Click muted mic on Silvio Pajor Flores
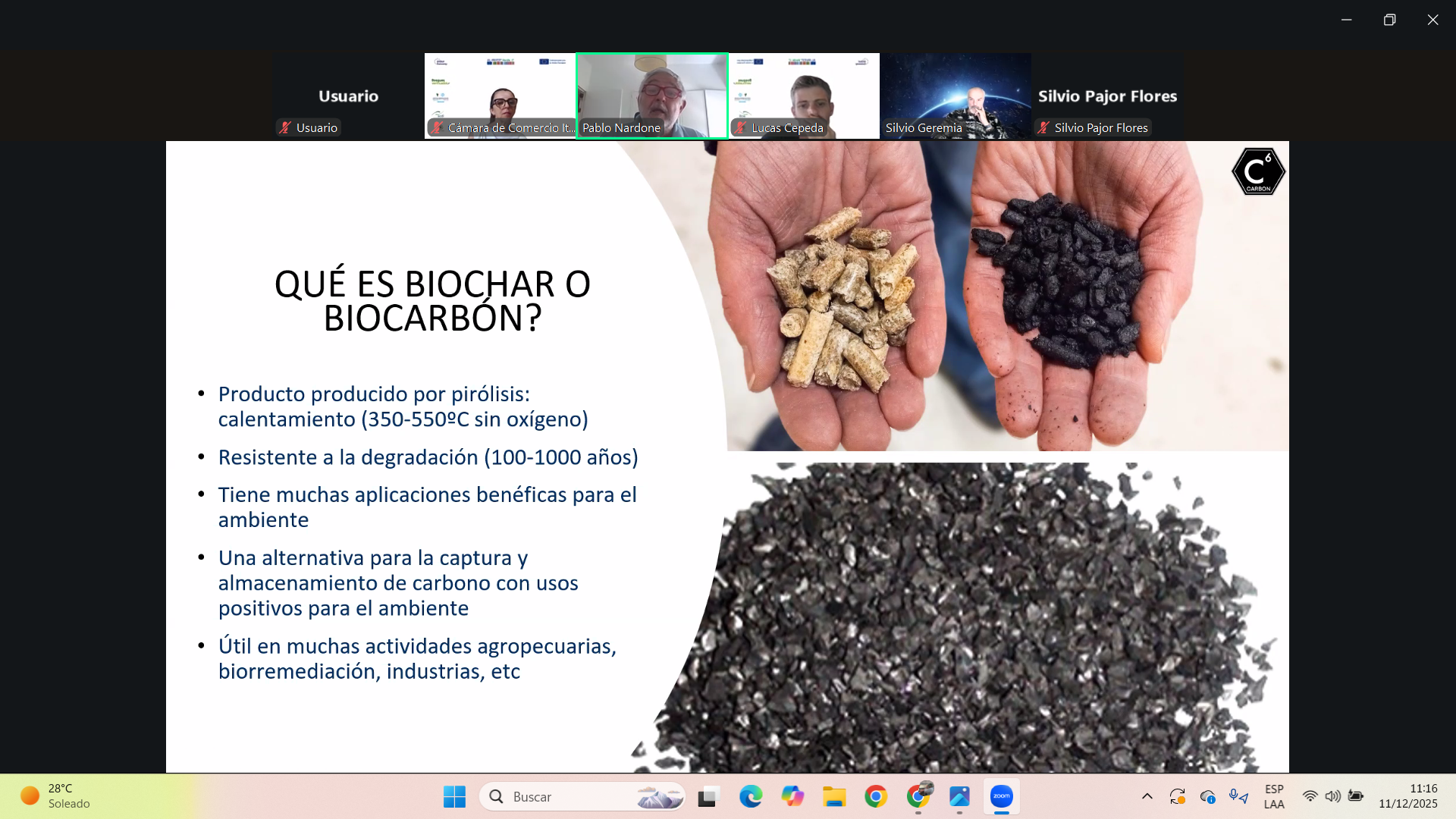The image size is (1456, 819). (1044, 128)
